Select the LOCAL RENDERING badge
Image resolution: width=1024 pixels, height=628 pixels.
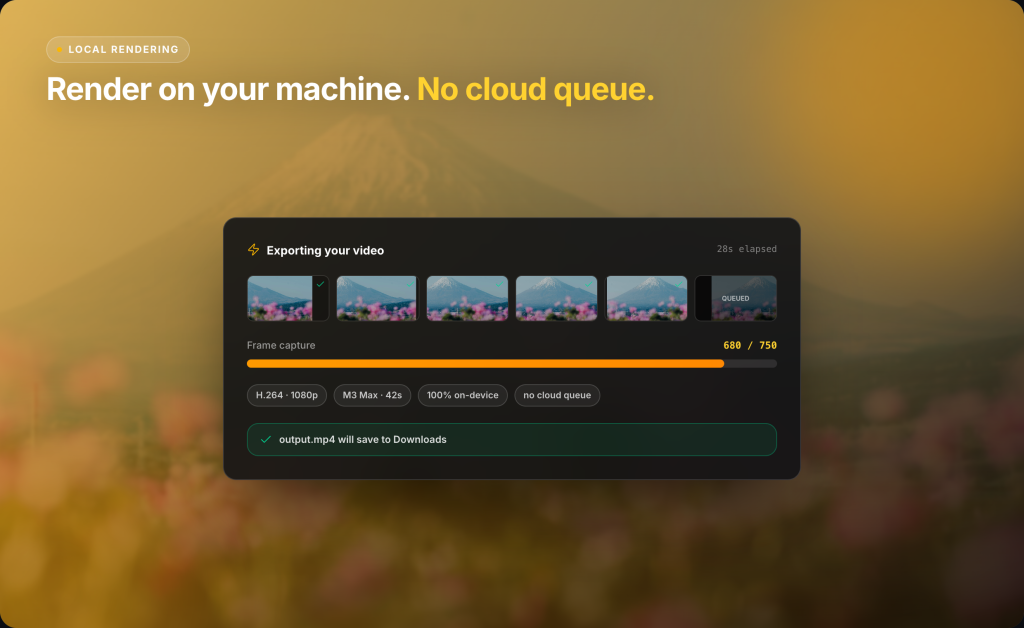pyautogui.click(x=118, y=50)
